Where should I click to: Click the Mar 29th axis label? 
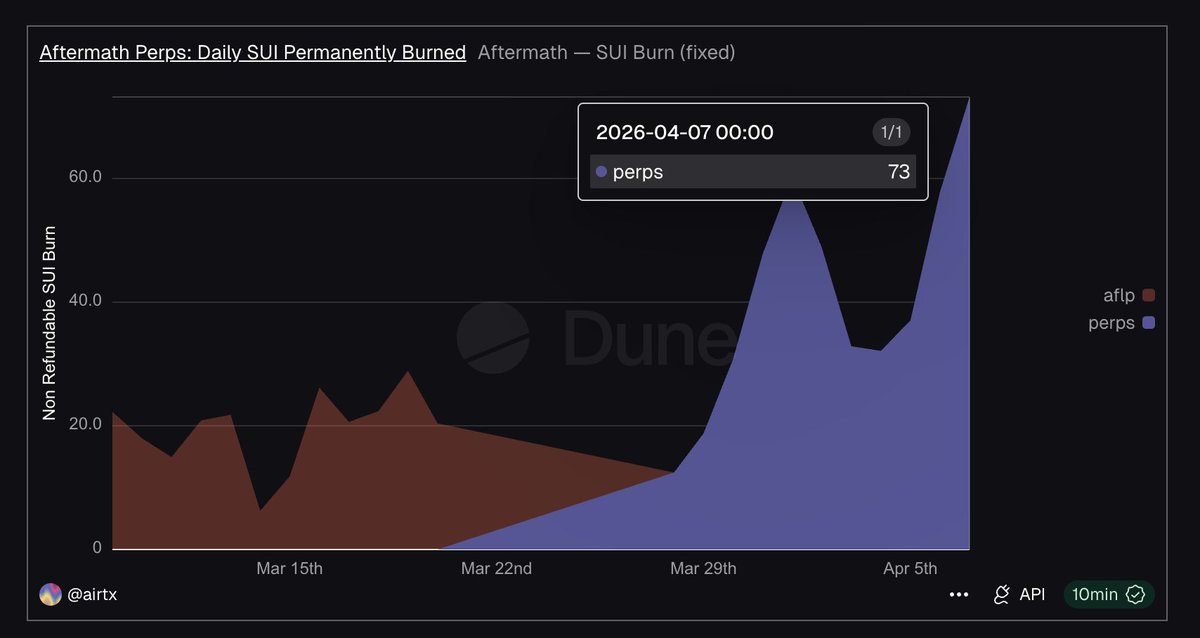pos(703,569)
